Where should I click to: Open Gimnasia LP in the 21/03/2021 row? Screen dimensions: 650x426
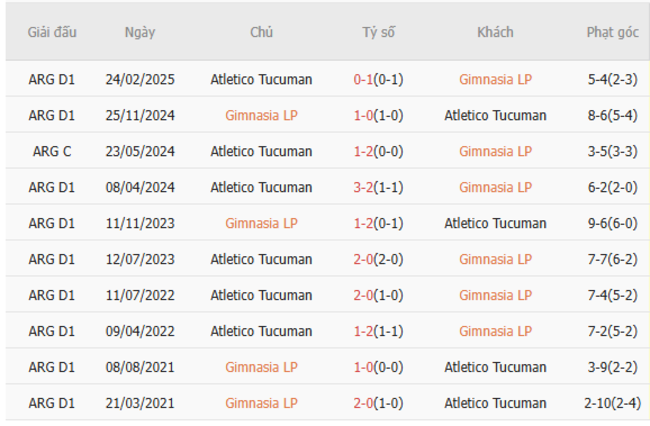(x=261, y=403)
